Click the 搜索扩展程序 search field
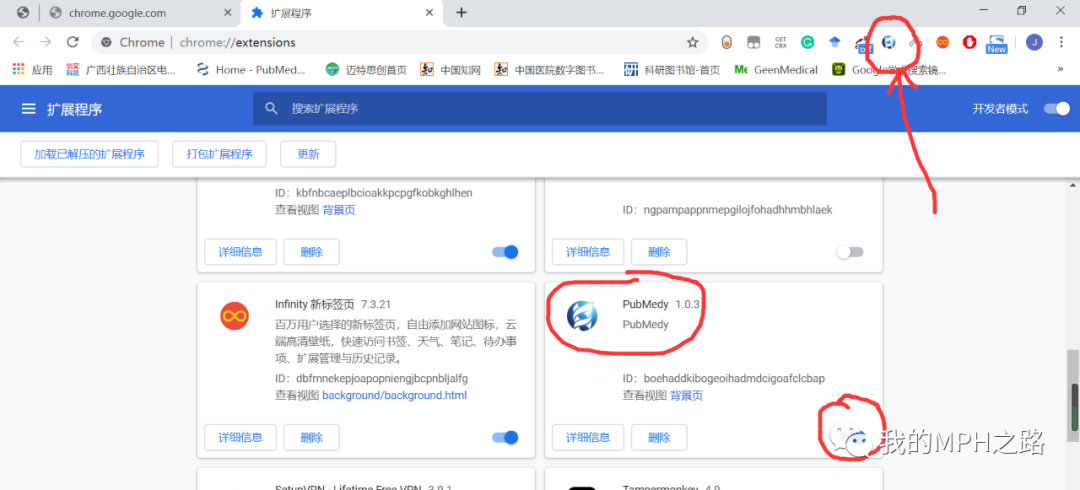Viewport: 1080px width, 490px height. 539,108
